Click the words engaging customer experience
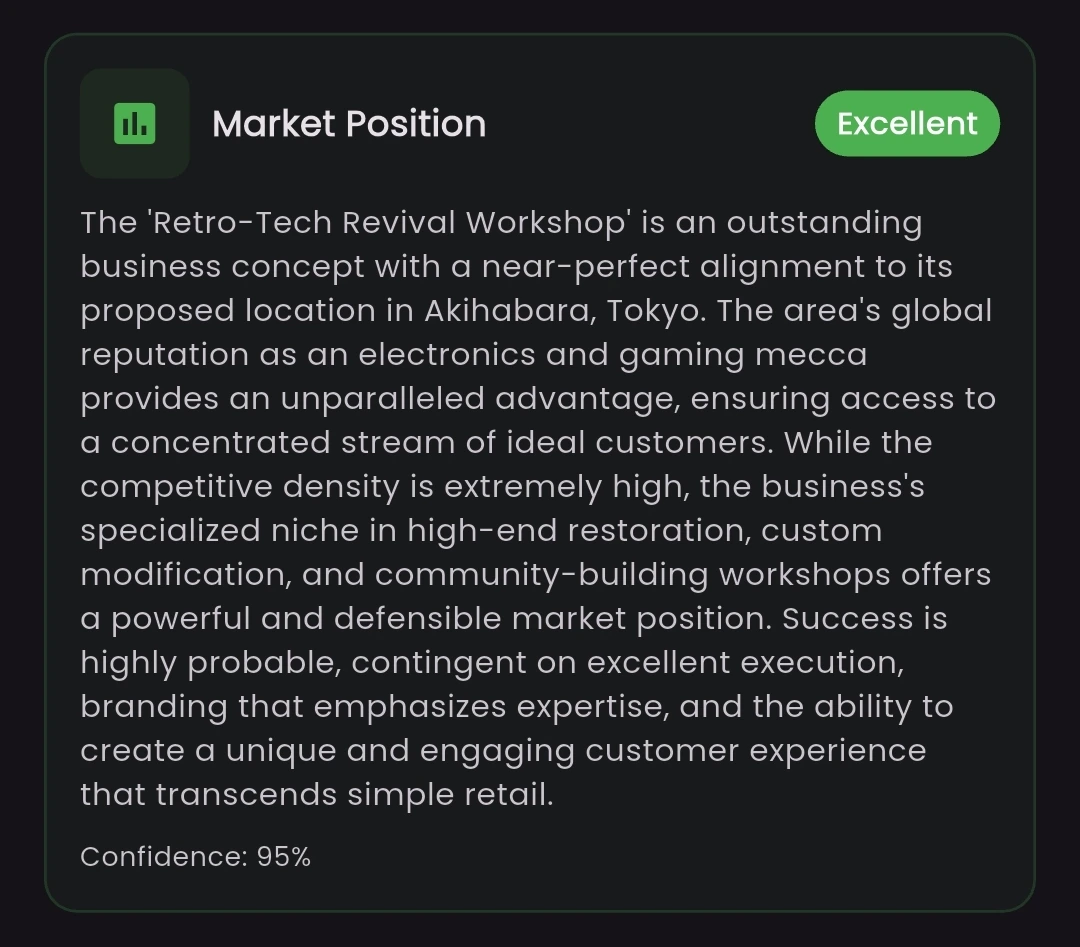The image size is (1080, 947). tap(673, 751)
